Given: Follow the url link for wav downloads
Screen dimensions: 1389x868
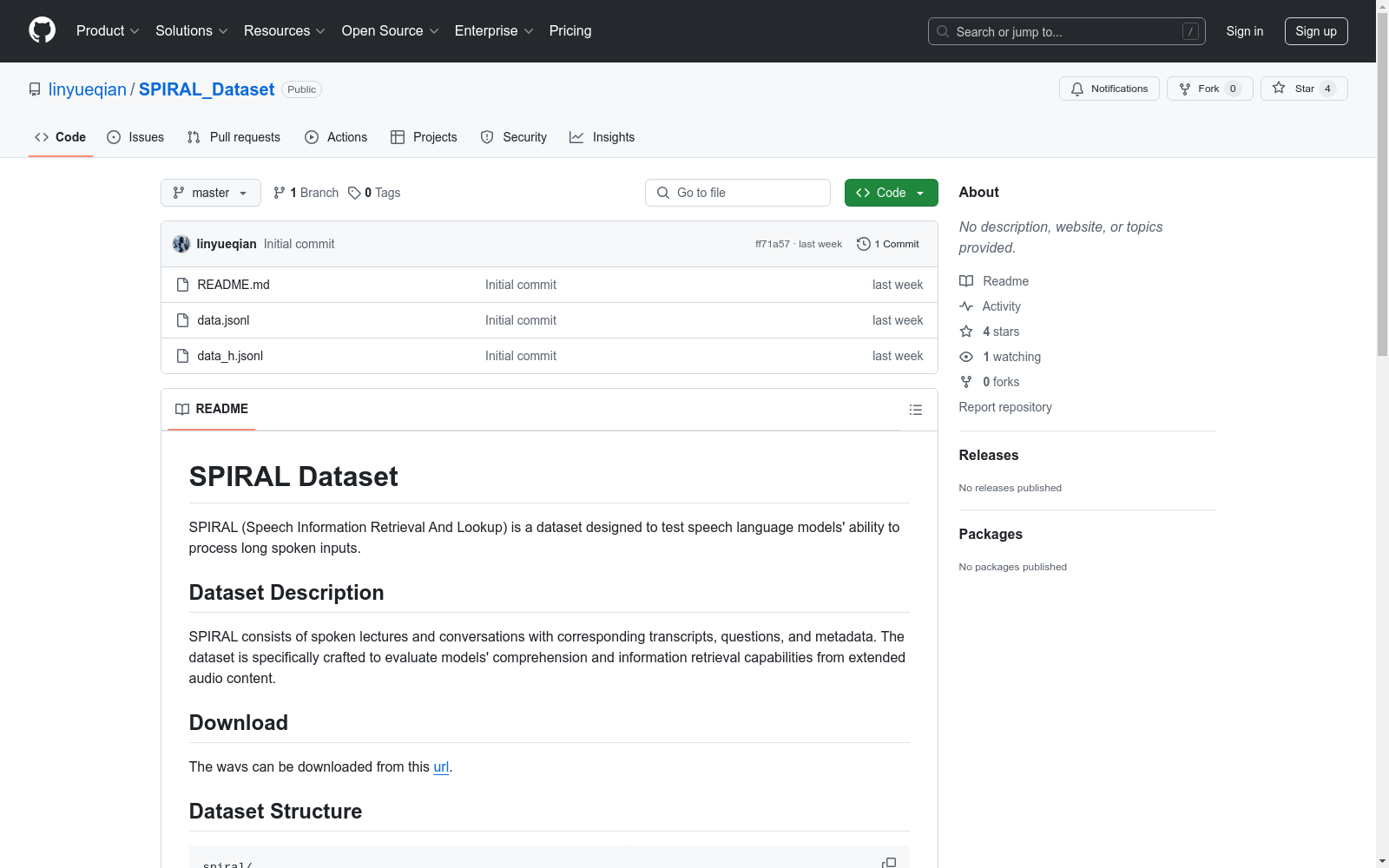Looking at the screenshot, I should click(441, 766).
